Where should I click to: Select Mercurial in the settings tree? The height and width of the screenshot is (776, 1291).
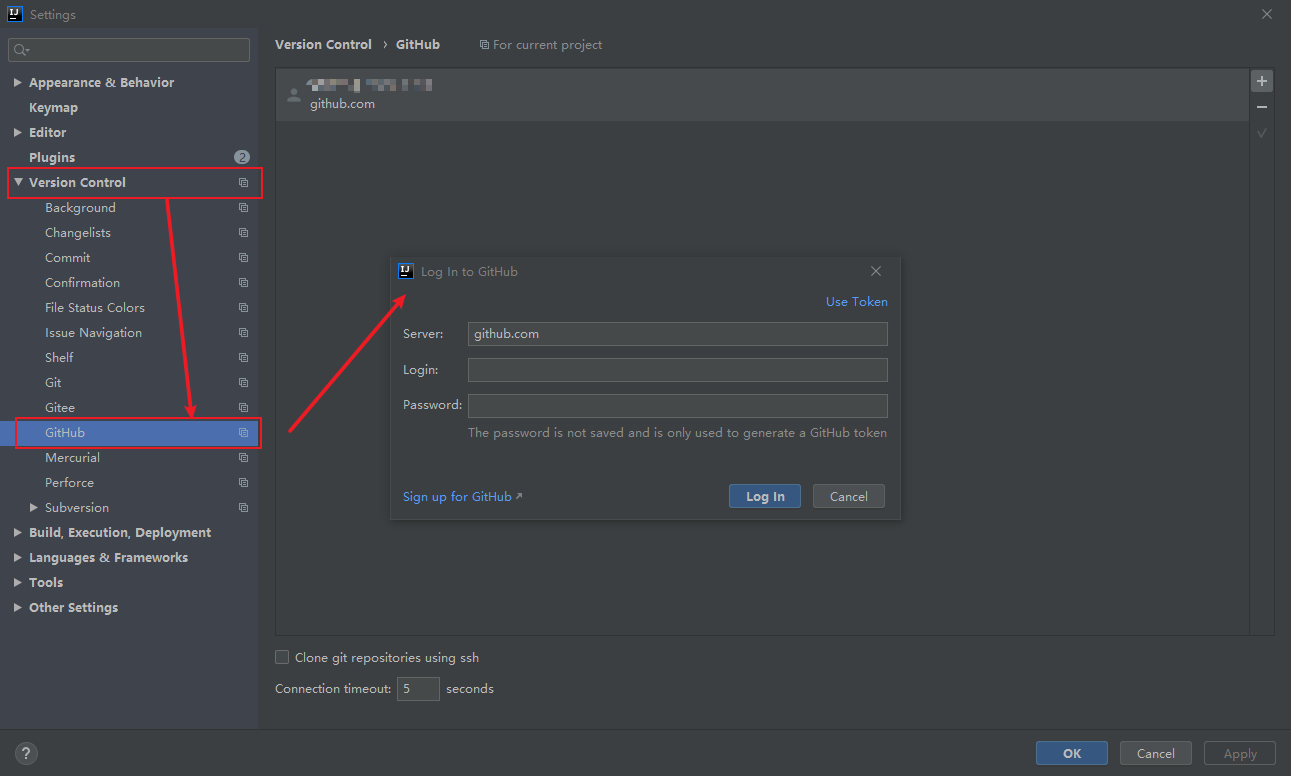(x=72, y=458)
